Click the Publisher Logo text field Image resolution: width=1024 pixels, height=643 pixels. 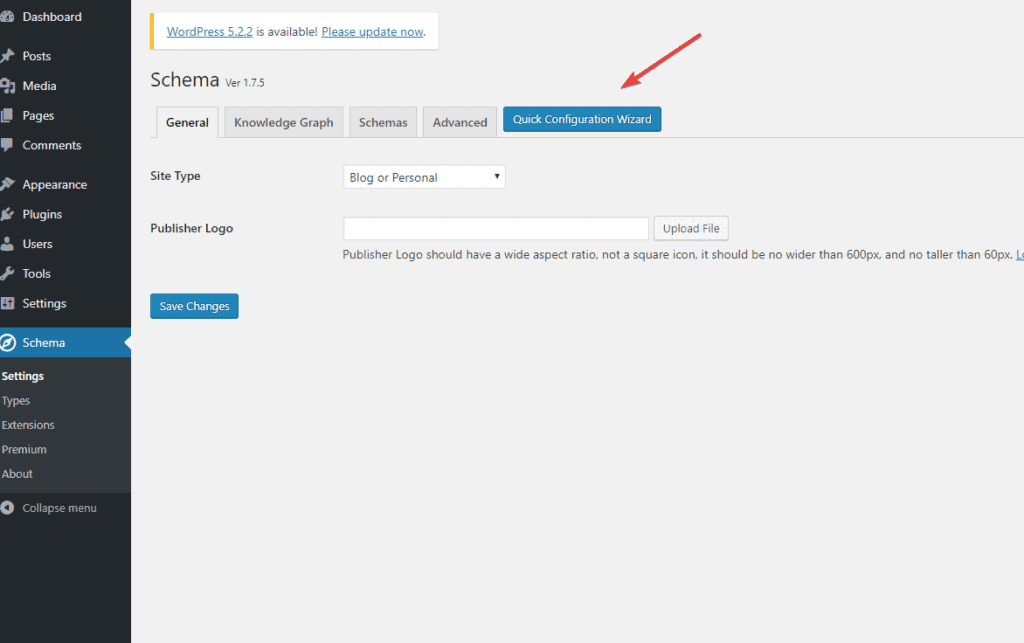(496, 228)
